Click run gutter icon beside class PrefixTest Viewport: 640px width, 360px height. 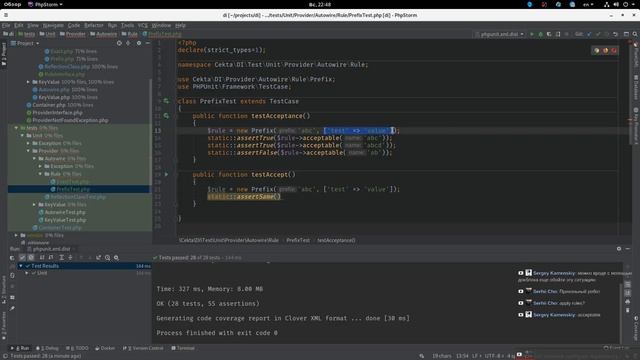tap(166, 101)
